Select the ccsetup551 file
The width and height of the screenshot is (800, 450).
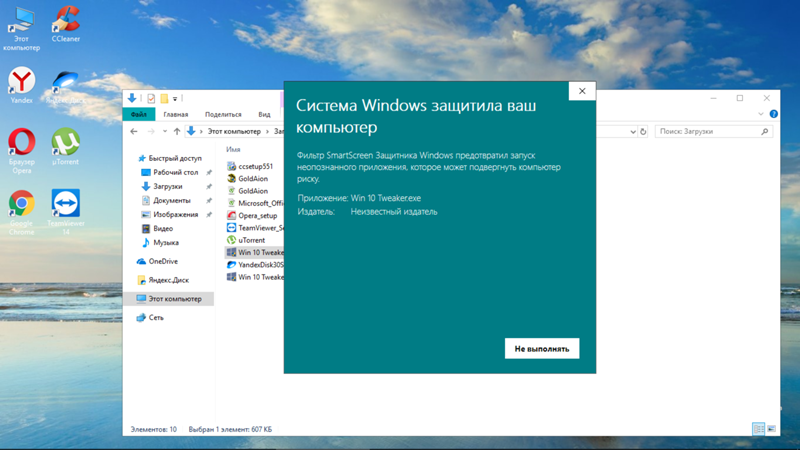coord(255,166)
